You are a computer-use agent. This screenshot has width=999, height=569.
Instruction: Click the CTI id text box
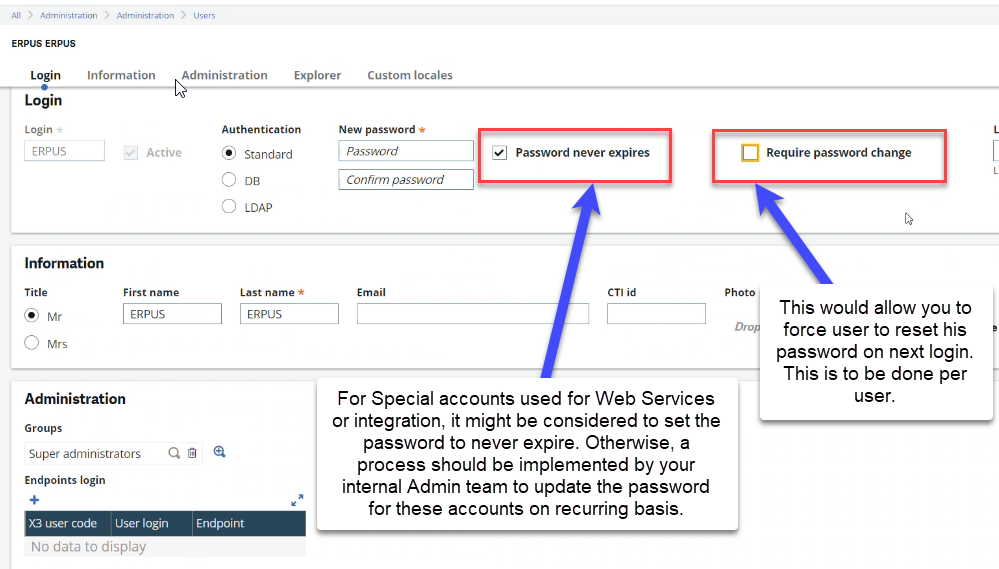pos(656,314)
